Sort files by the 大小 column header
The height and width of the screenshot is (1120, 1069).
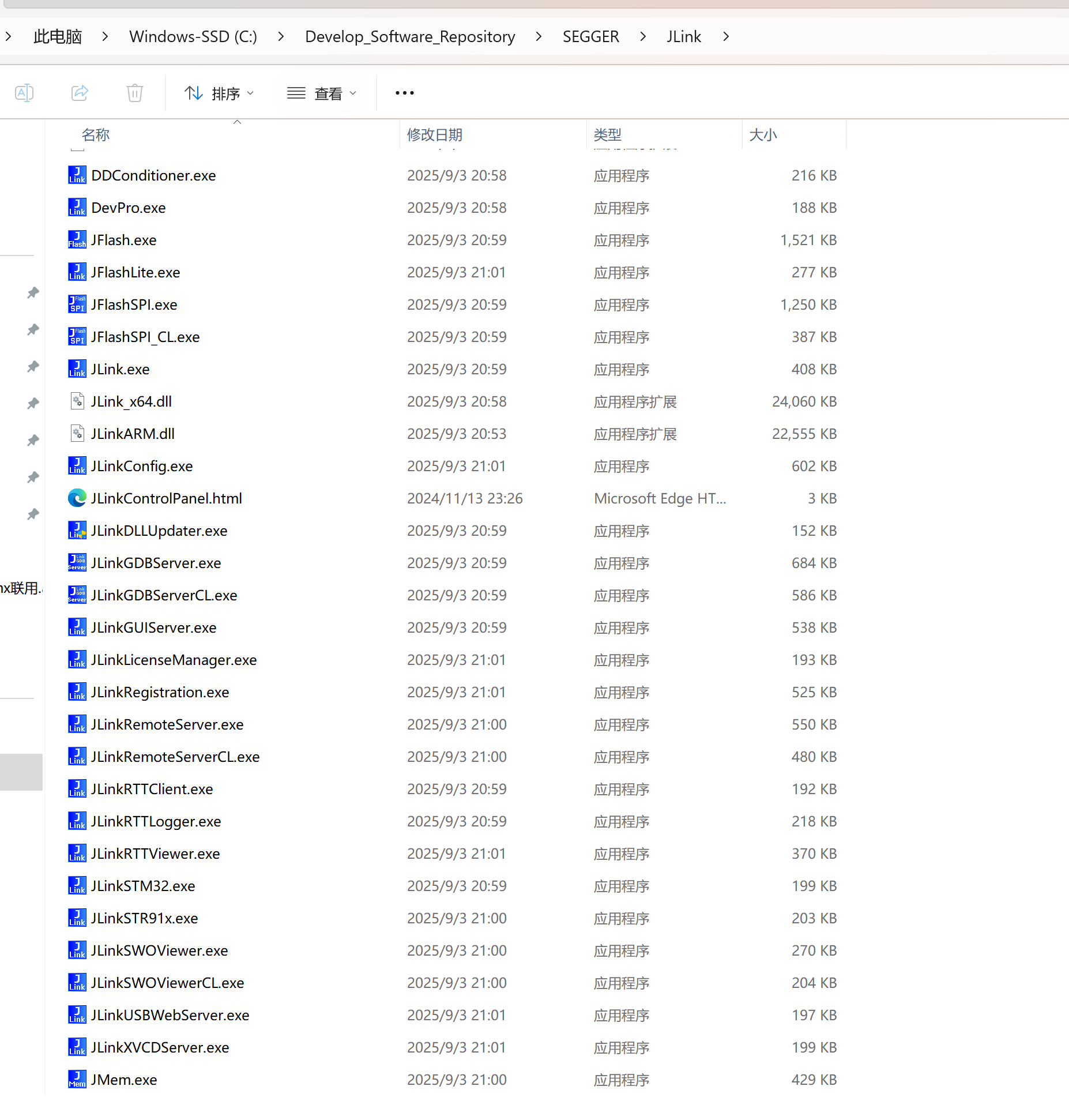pos(763,135)
